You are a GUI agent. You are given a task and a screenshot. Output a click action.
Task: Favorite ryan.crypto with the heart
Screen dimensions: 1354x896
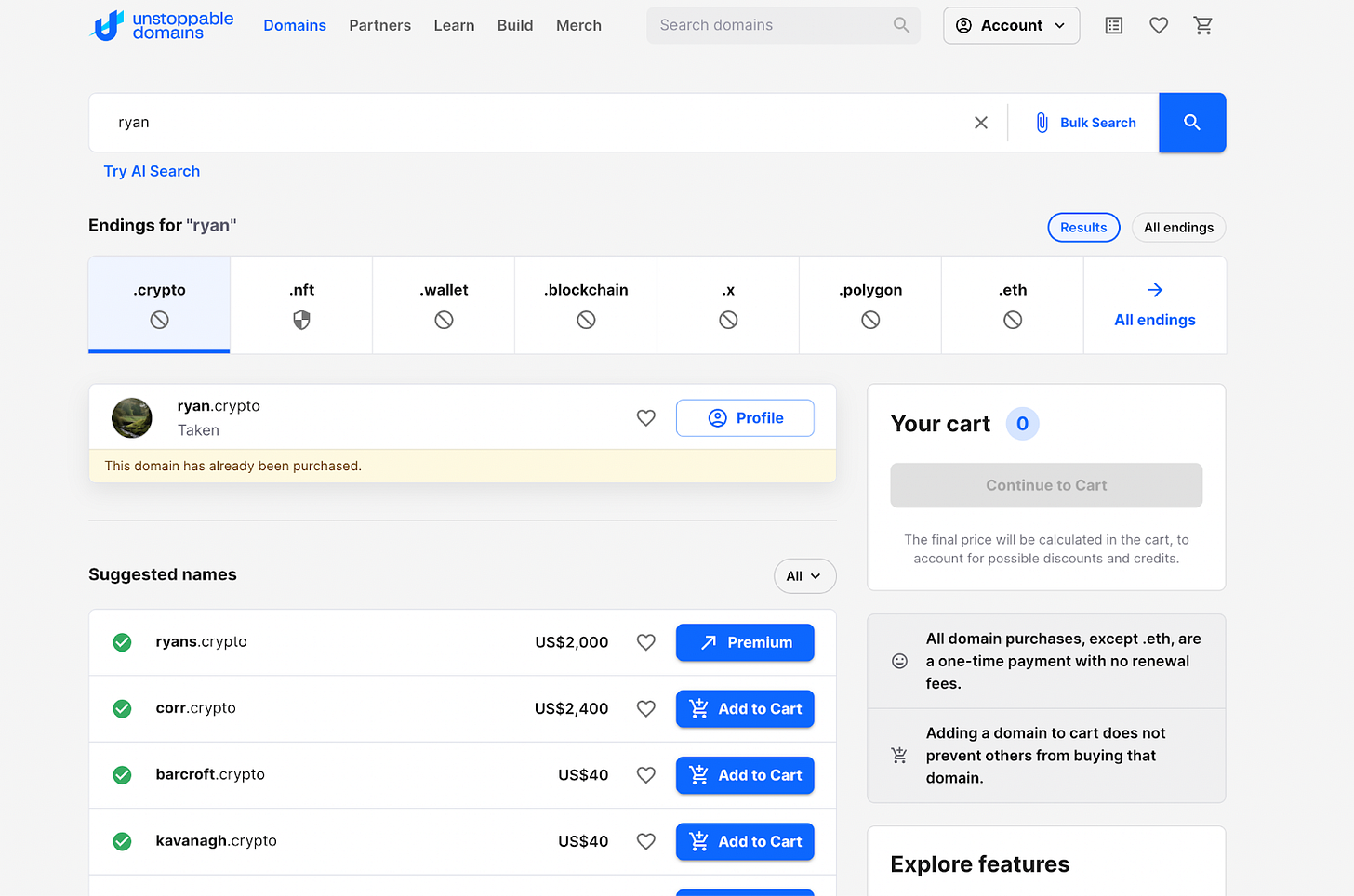(646, 418)
